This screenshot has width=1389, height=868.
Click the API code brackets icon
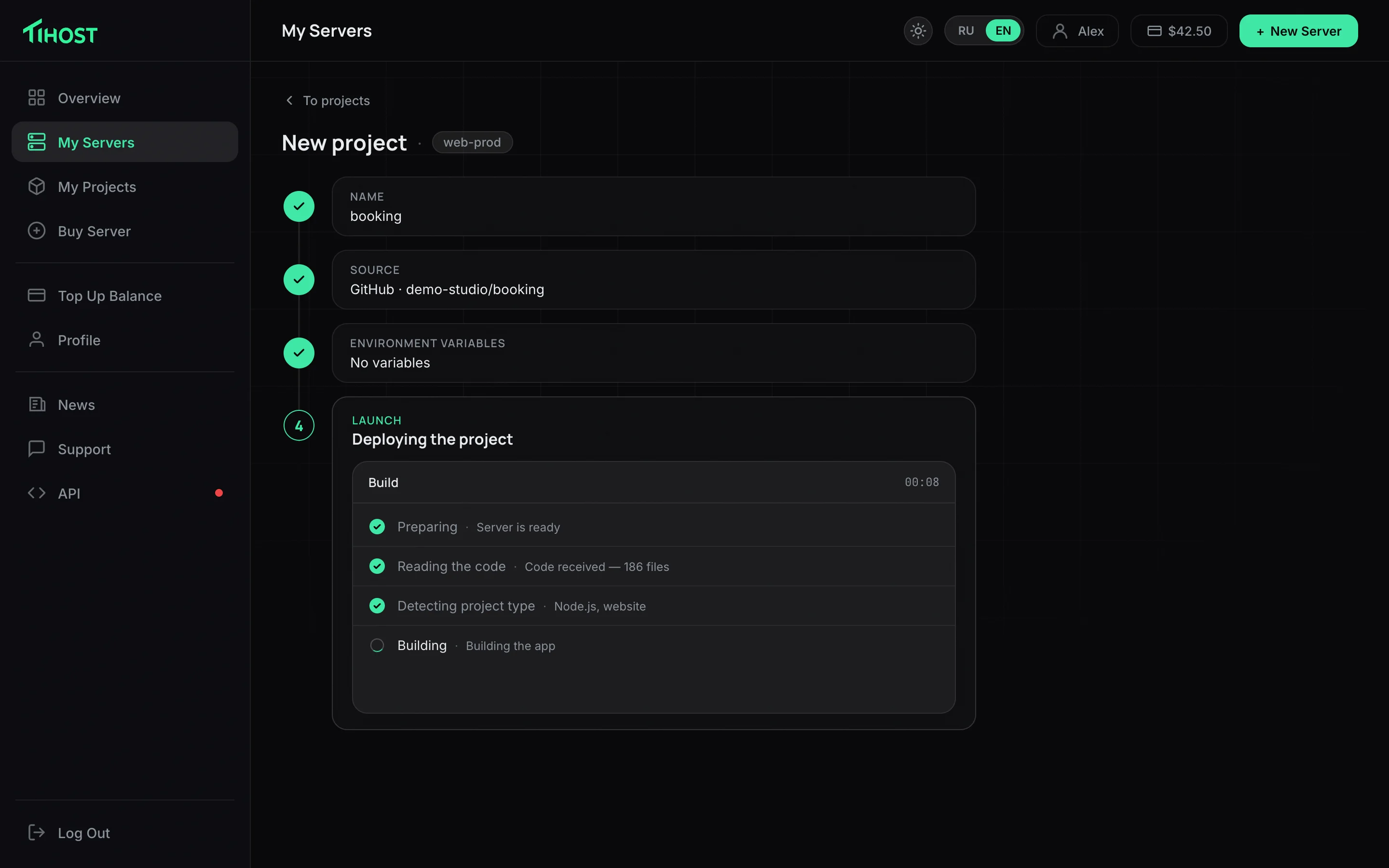(37, 493)
